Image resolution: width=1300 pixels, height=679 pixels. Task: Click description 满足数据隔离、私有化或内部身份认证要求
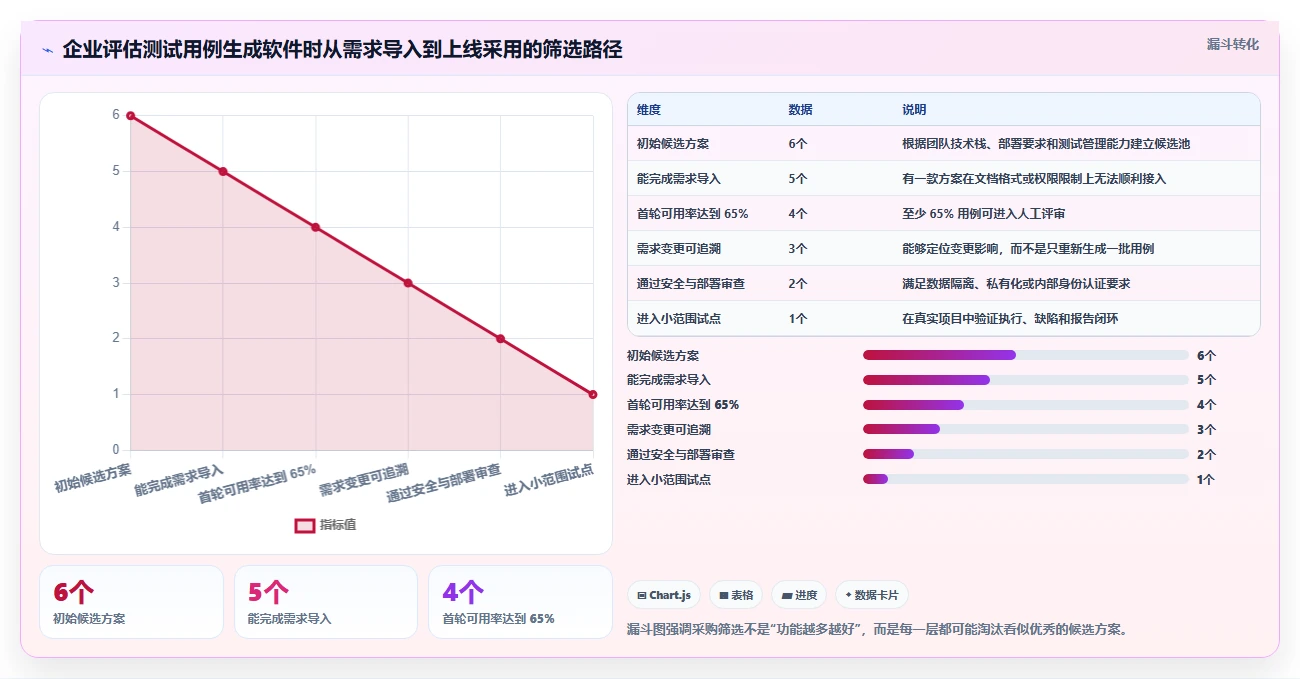pos(1016,284)
